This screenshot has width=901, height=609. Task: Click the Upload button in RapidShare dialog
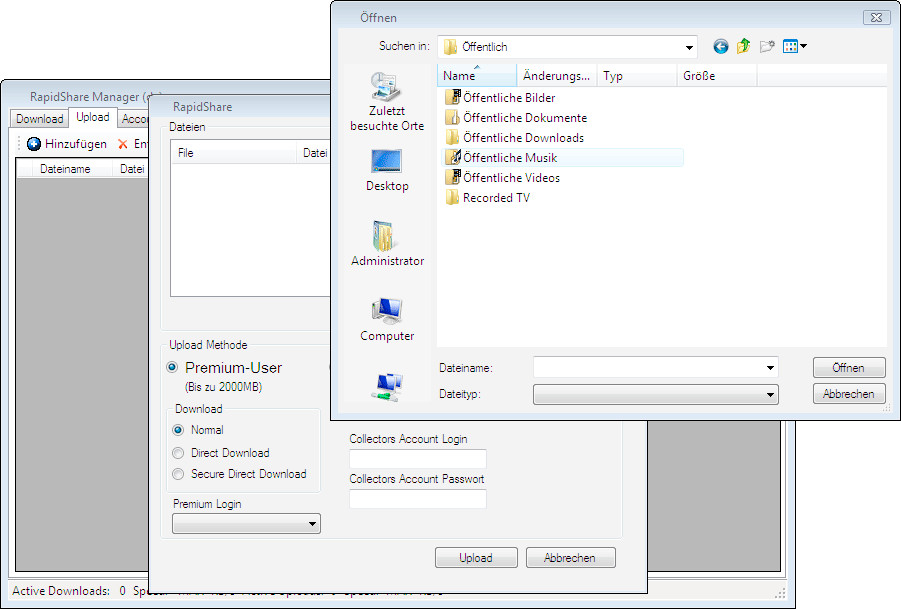coord(476,558)
